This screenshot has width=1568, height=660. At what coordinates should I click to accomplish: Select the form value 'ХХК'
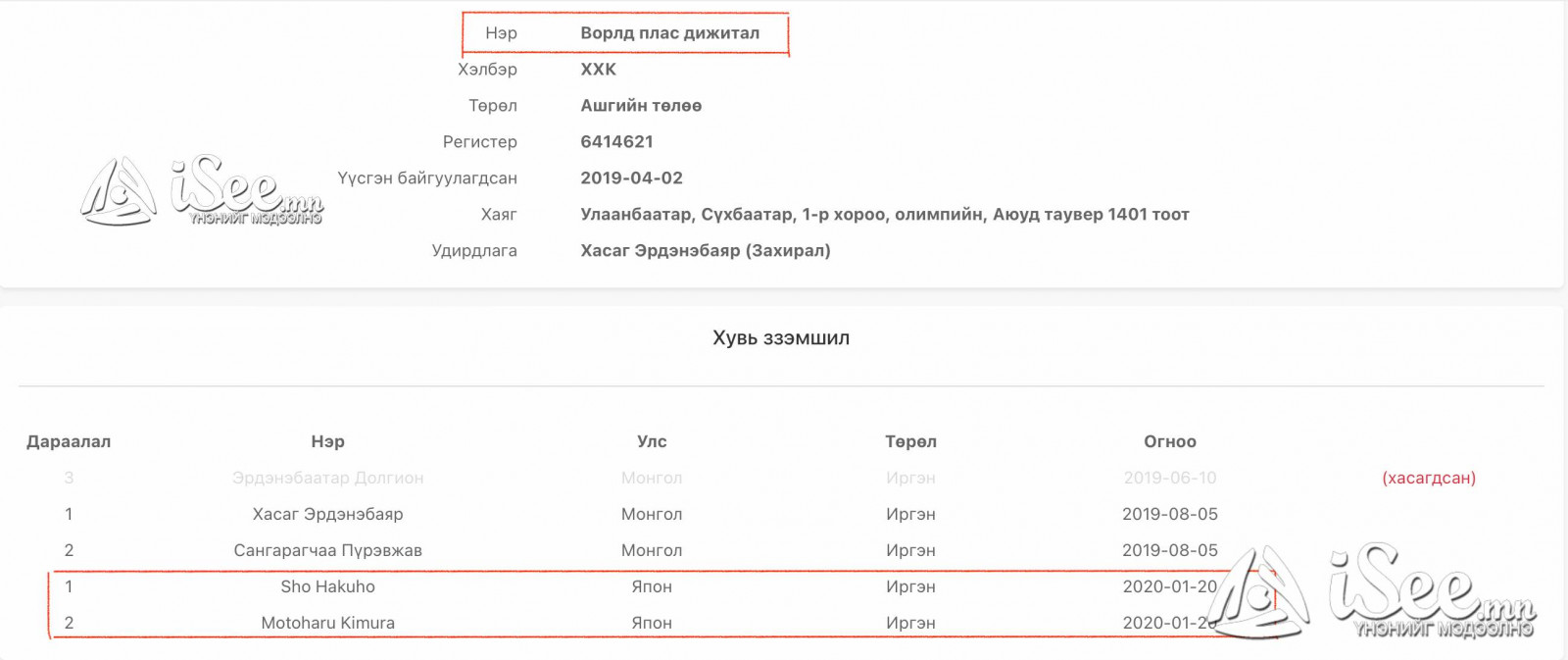click(x=598, y=70)
